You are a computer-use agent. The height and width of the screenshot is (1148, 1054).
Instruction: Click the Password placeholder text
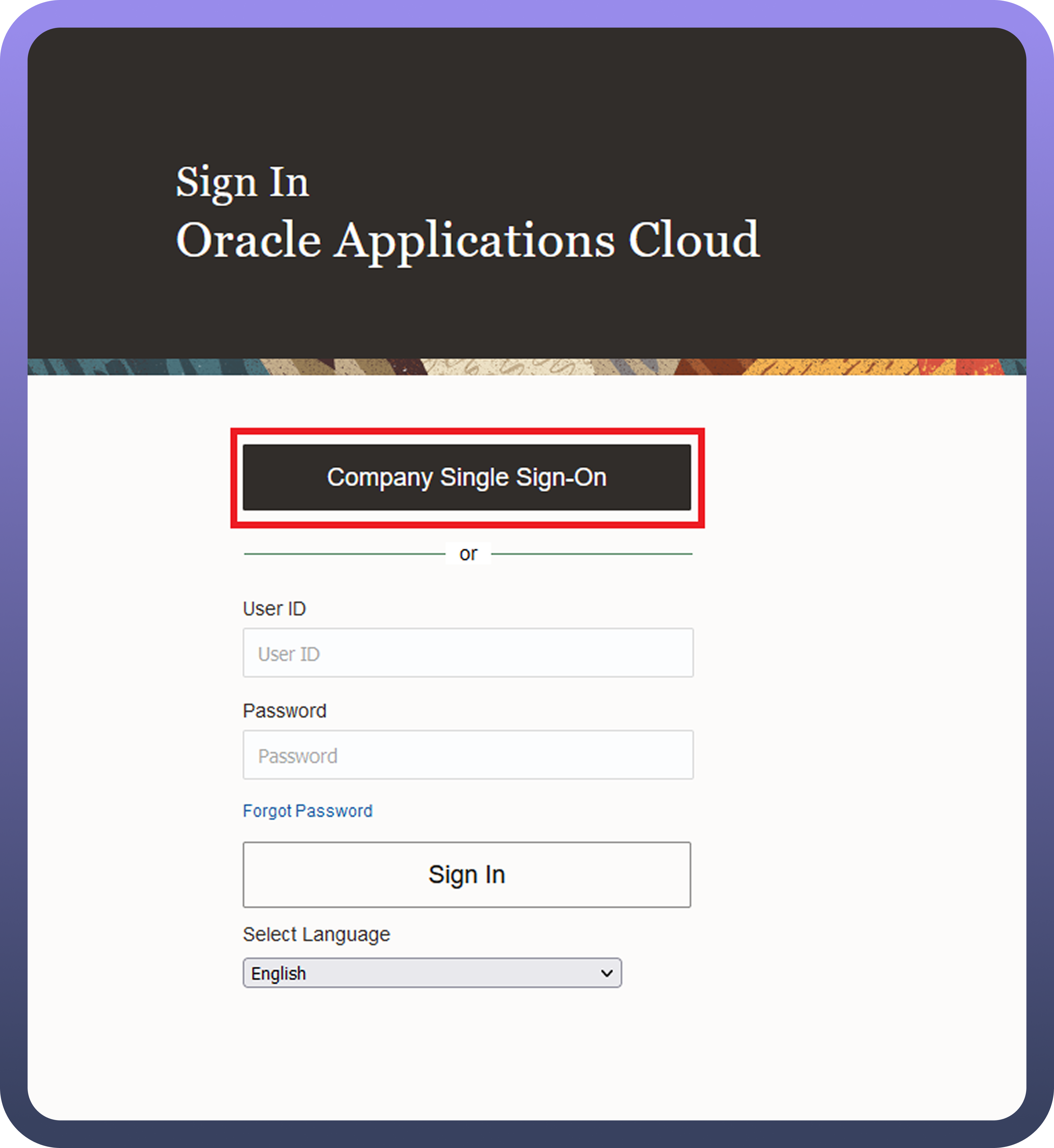click(298, 756)
